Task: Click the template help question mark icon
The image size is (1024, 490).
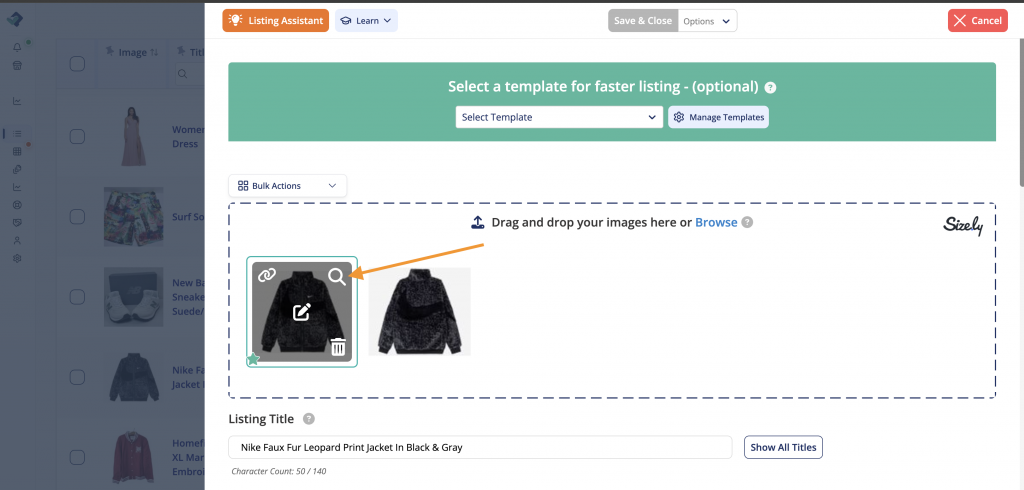Action: coord(770,88)
